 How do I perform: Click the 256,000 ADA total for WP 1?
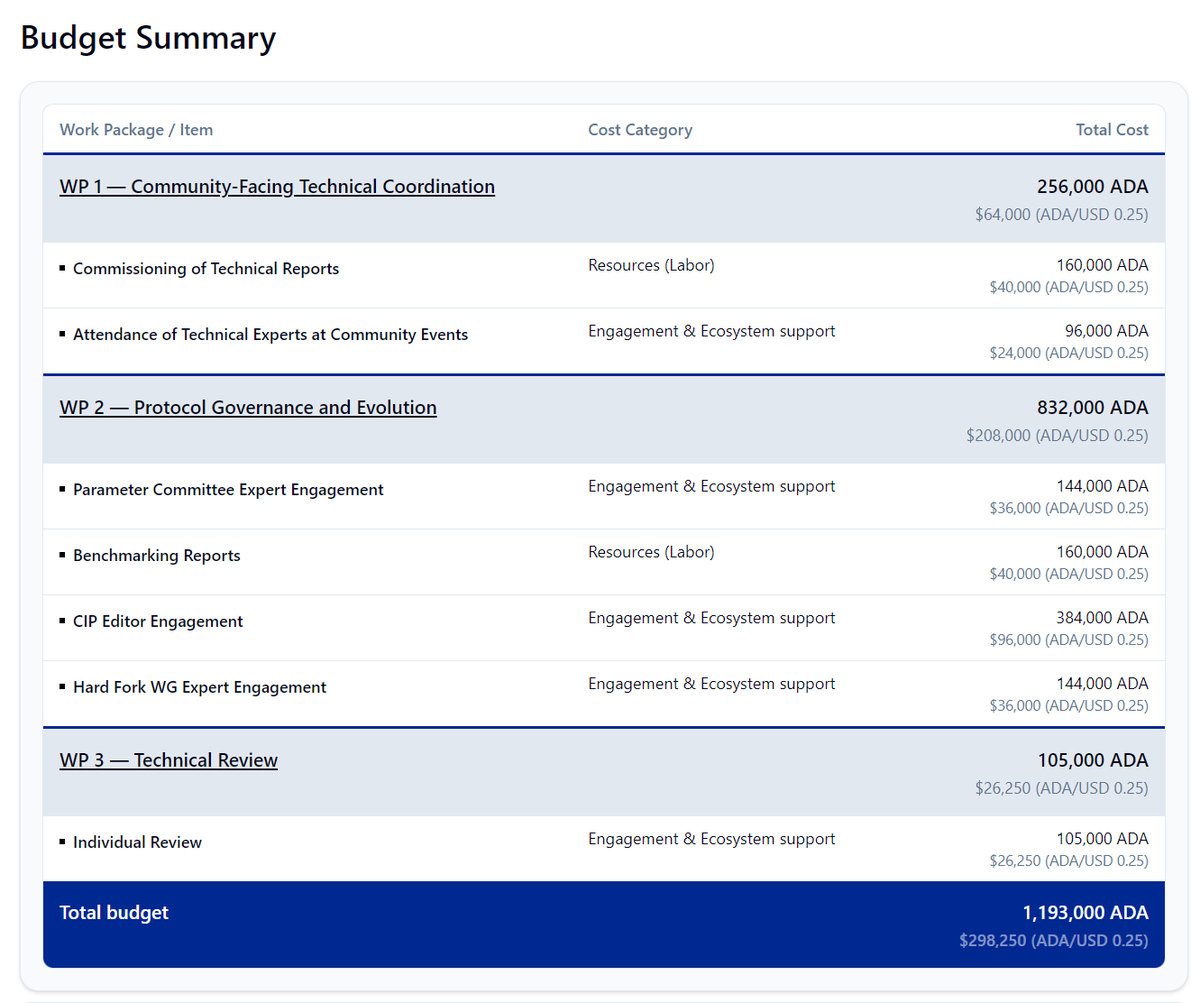(x=1092, y=187)
